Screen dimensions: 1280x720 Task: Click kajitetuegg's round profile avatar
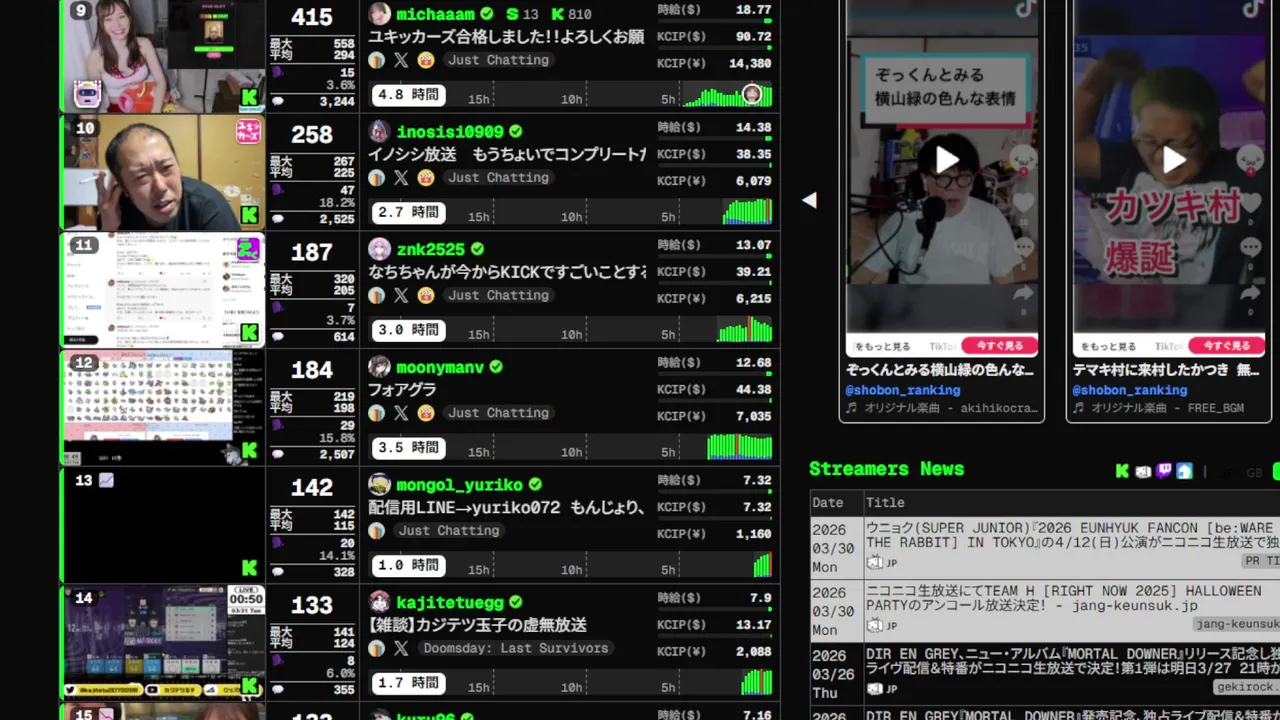pos(380,602)
